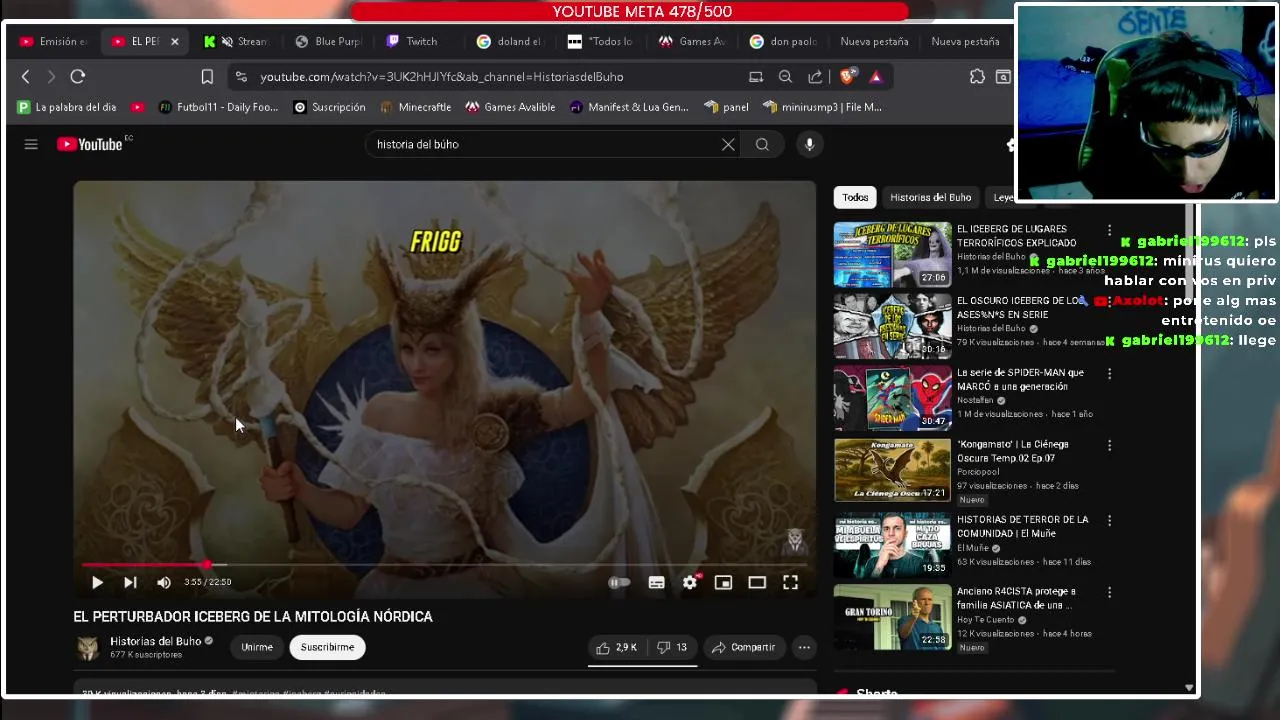
Task: Click the Brave Rewards triangle icon
Action: 876,76
